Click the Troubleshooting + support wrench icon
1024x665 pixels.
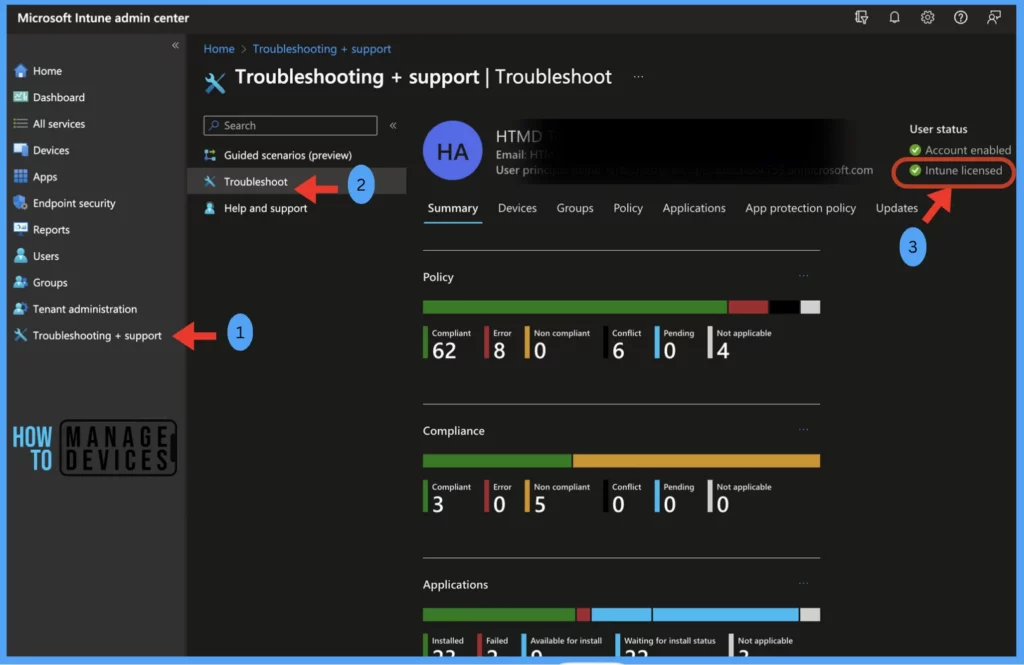pos(21,335)
